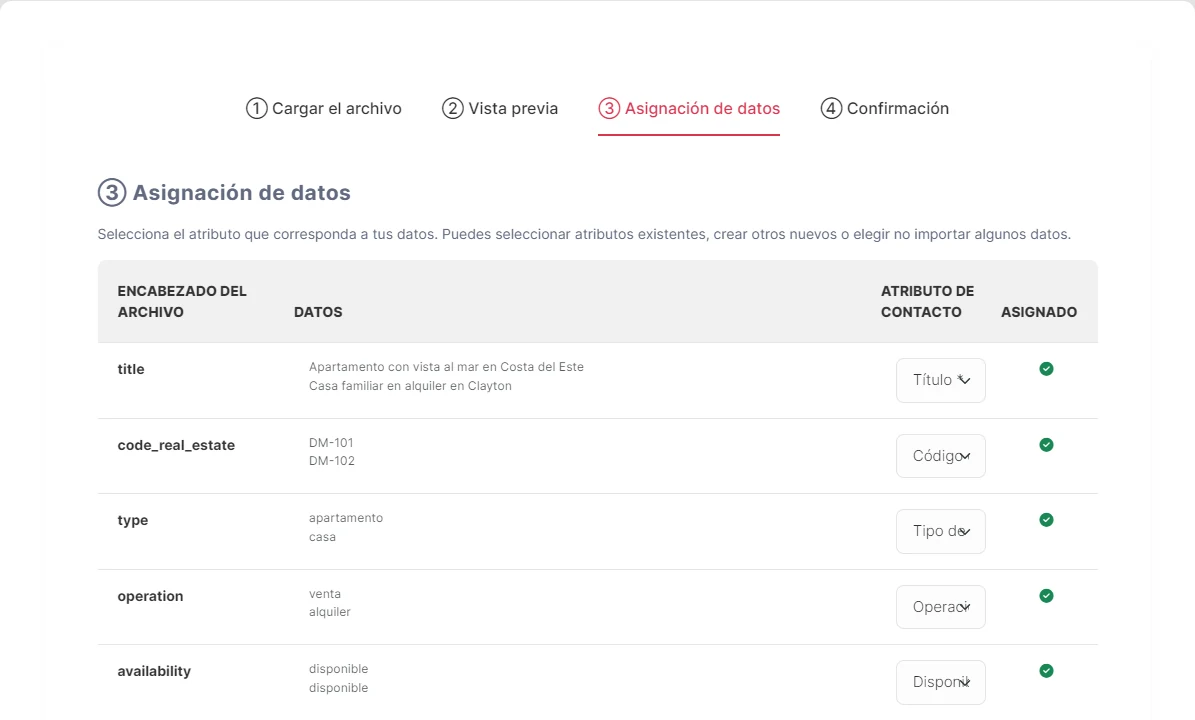Click the green checkmark in availability row
The image size is (1195, 720).
[1046, 670]
